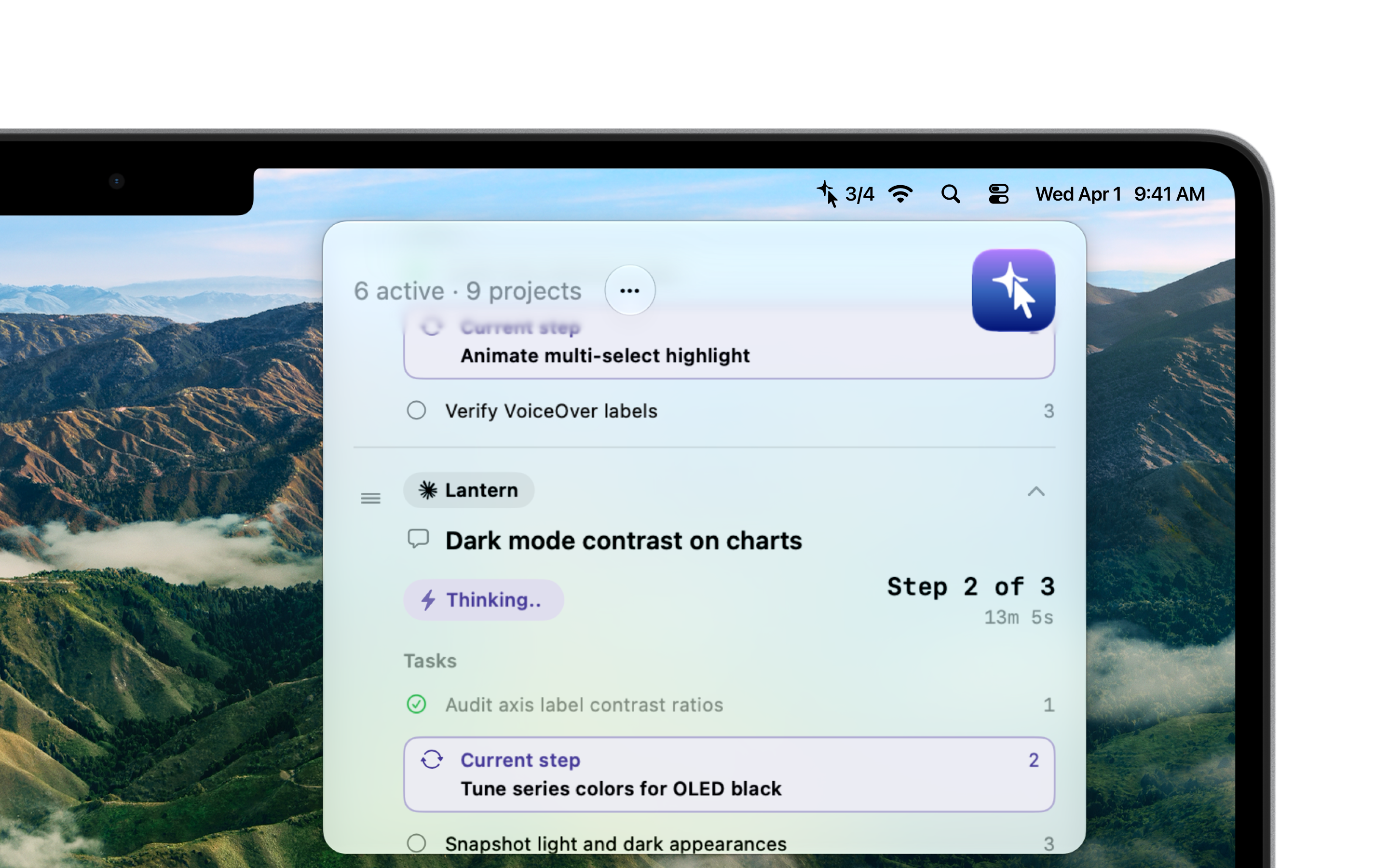Click the Current step label in Lantern
The image size is (1389, 868).
520,760
